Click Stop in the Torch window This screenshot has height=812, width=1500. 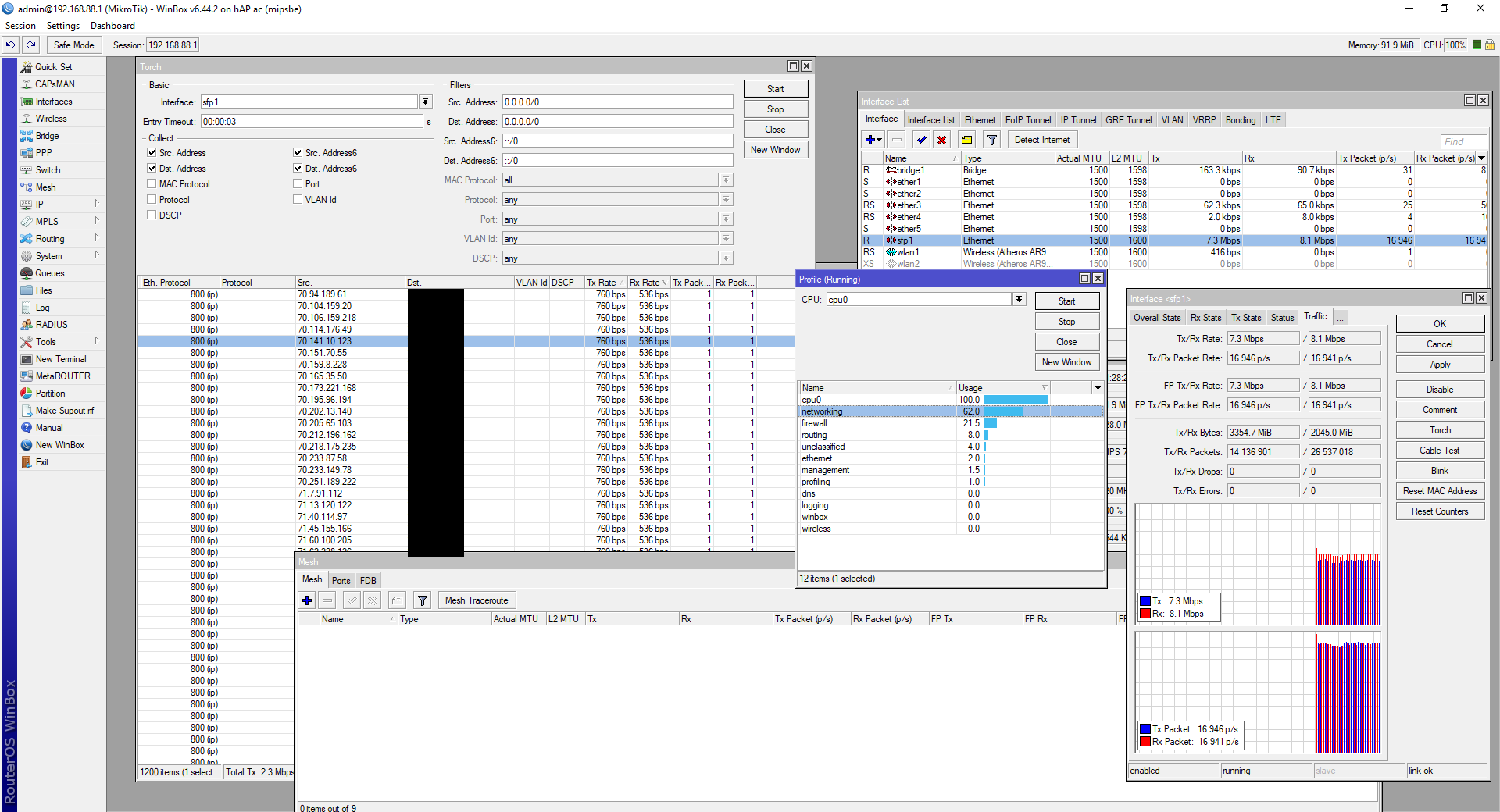(x=775, y=109)
